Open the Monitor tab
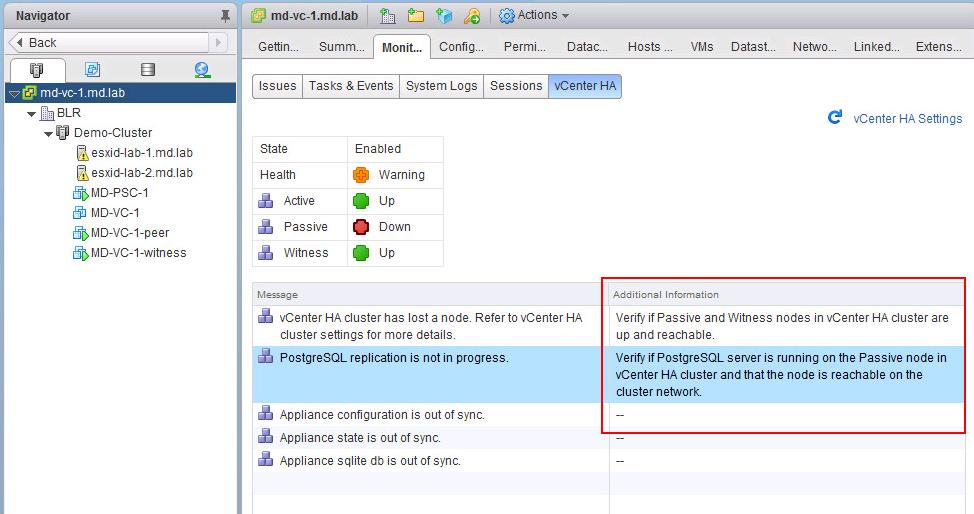The width and height of the screenshot is (974, 514). [x=402, y=47]
